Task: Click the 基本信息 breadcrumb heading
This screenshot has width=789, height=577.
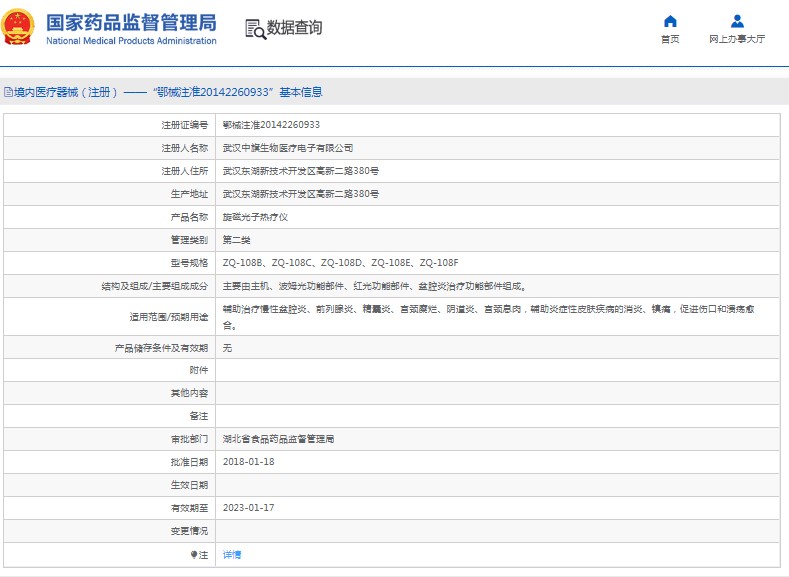Action: (x=301, y=92)
